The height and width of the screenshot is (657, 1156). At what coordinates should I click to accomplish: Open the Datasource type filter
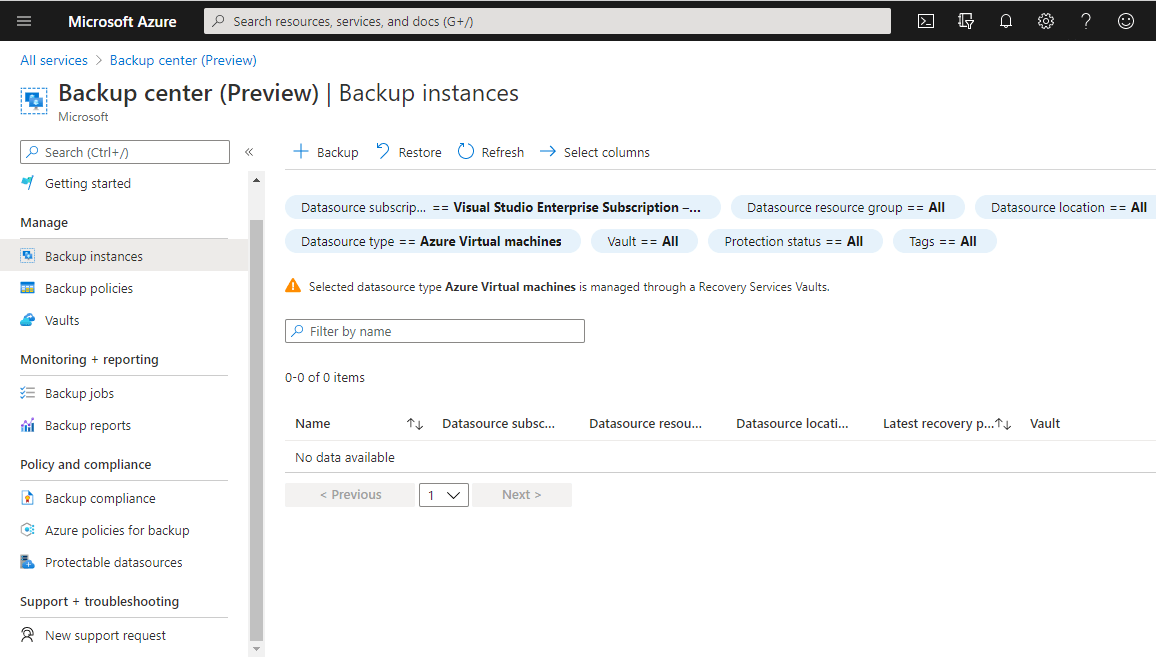pyautogui.click(x=432, y=241)
